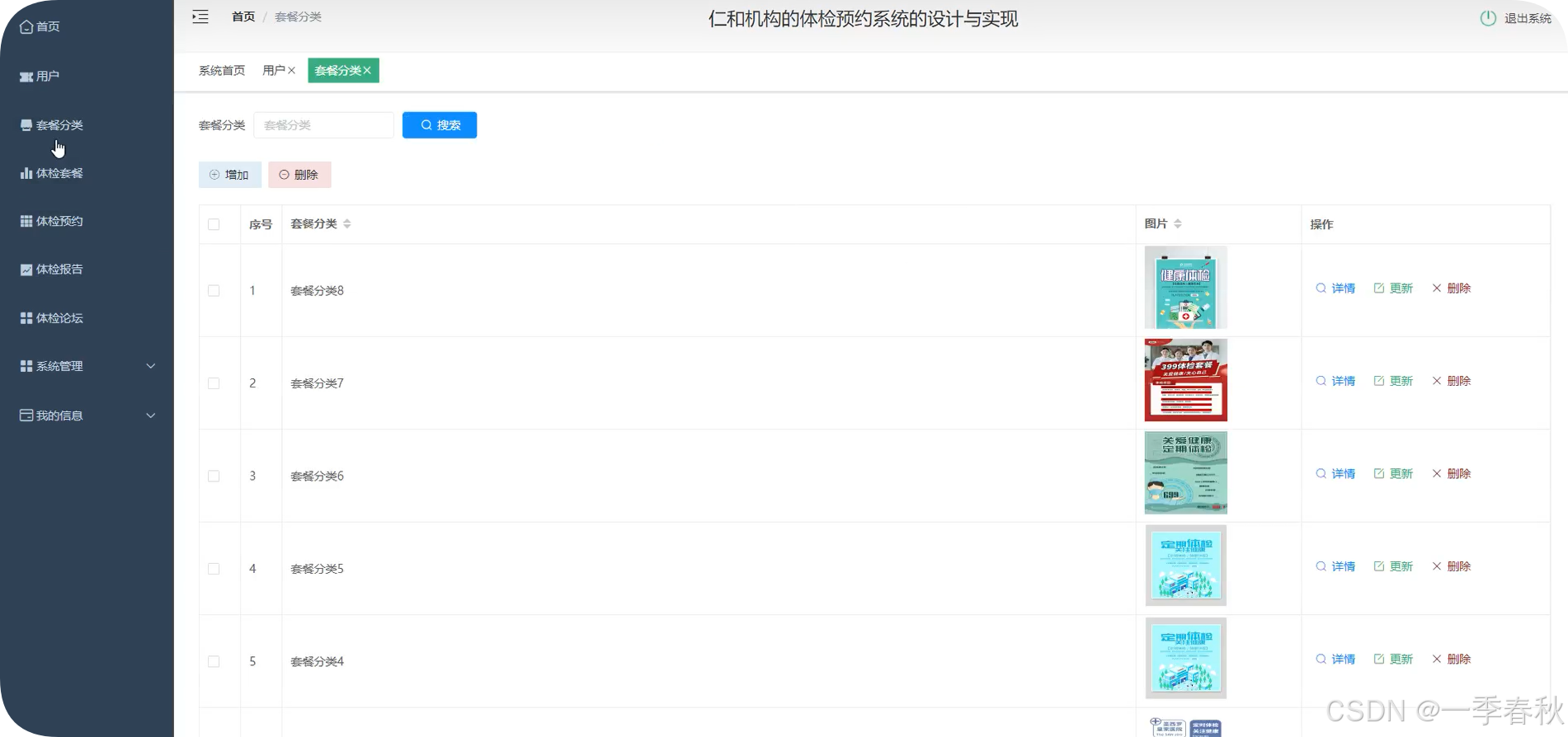View 详情 for 套餐分类8
Image resolution: width=1568 pixels, height=737 pixels.
click(x=1335, y=289)
